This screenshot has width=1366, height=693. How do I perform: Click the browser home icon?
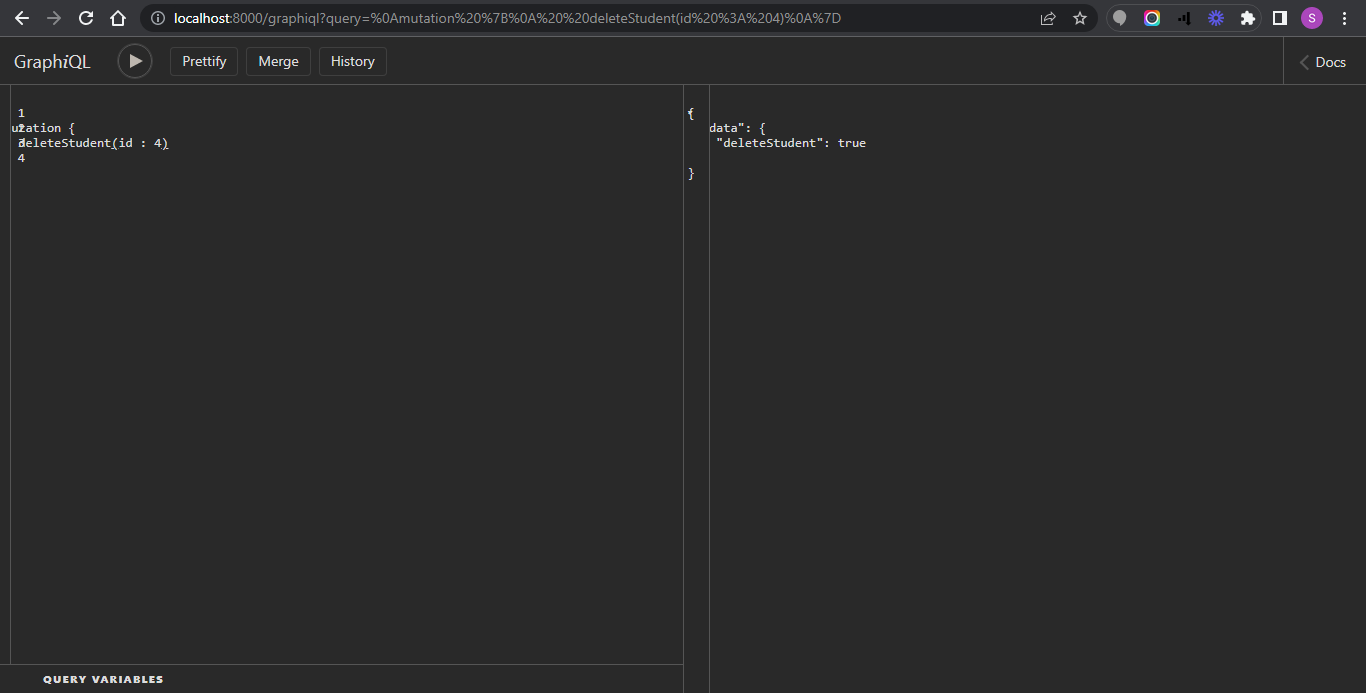click(x=118, y=18)
